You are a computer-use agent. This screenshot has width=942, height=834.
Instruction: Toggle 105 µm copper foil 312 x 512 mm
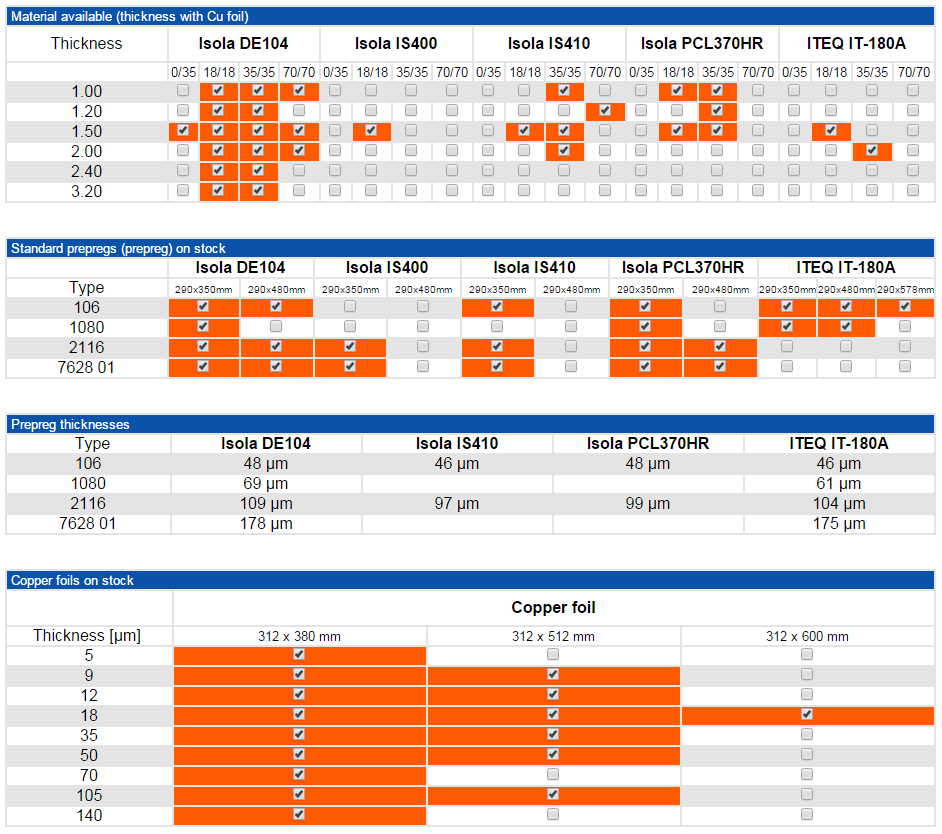pyautogui.click(x=553, y=795)
